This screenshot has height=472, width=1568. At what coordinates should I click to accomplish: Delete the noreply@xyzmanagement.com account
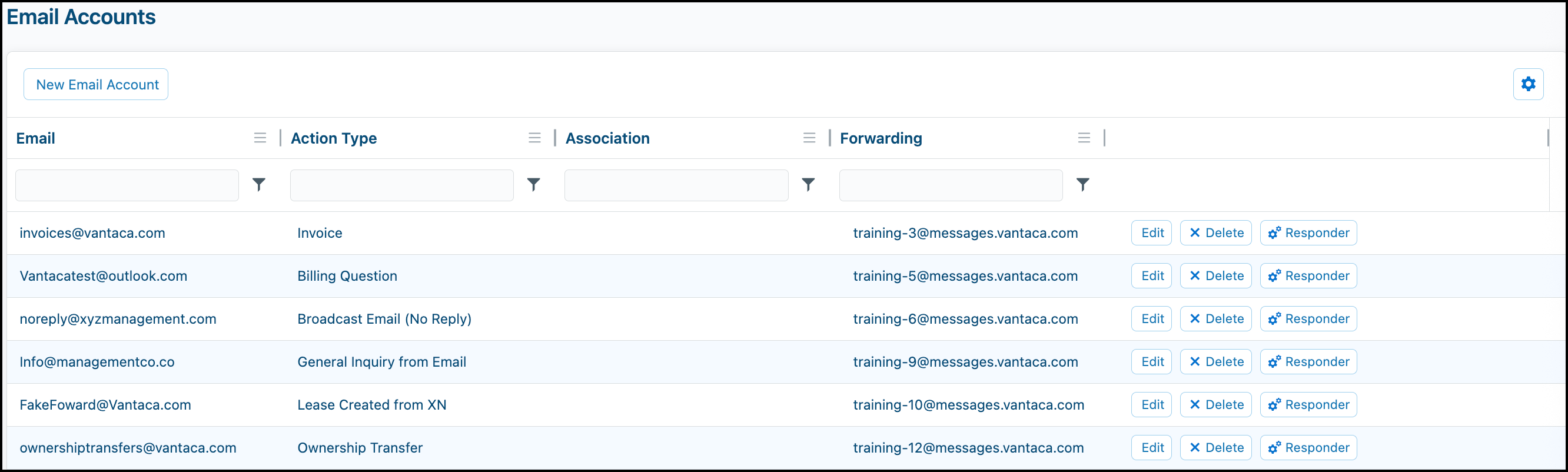(x=1215, y=319)
